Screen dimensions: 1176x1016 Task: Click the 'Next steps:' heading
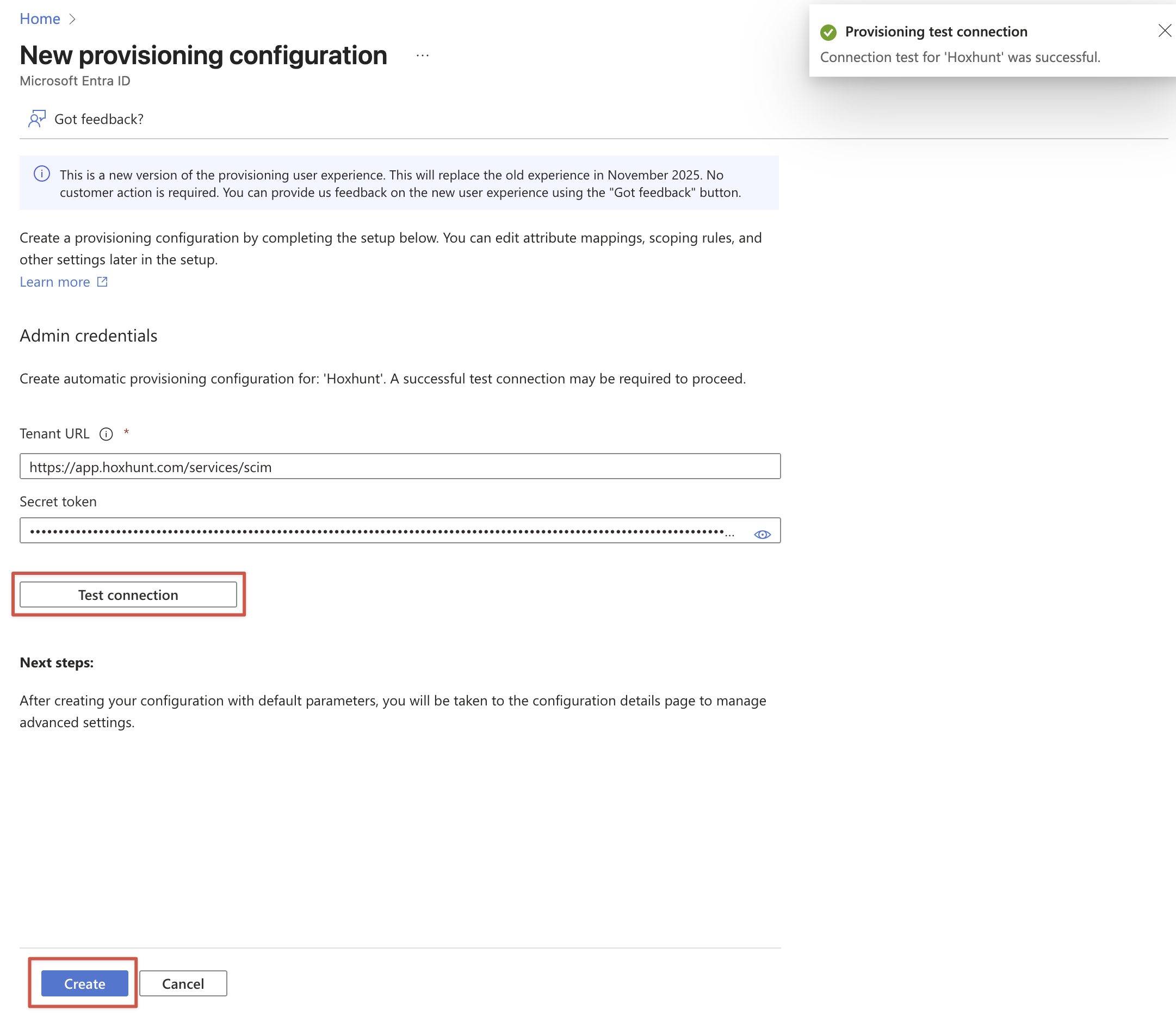57,662
